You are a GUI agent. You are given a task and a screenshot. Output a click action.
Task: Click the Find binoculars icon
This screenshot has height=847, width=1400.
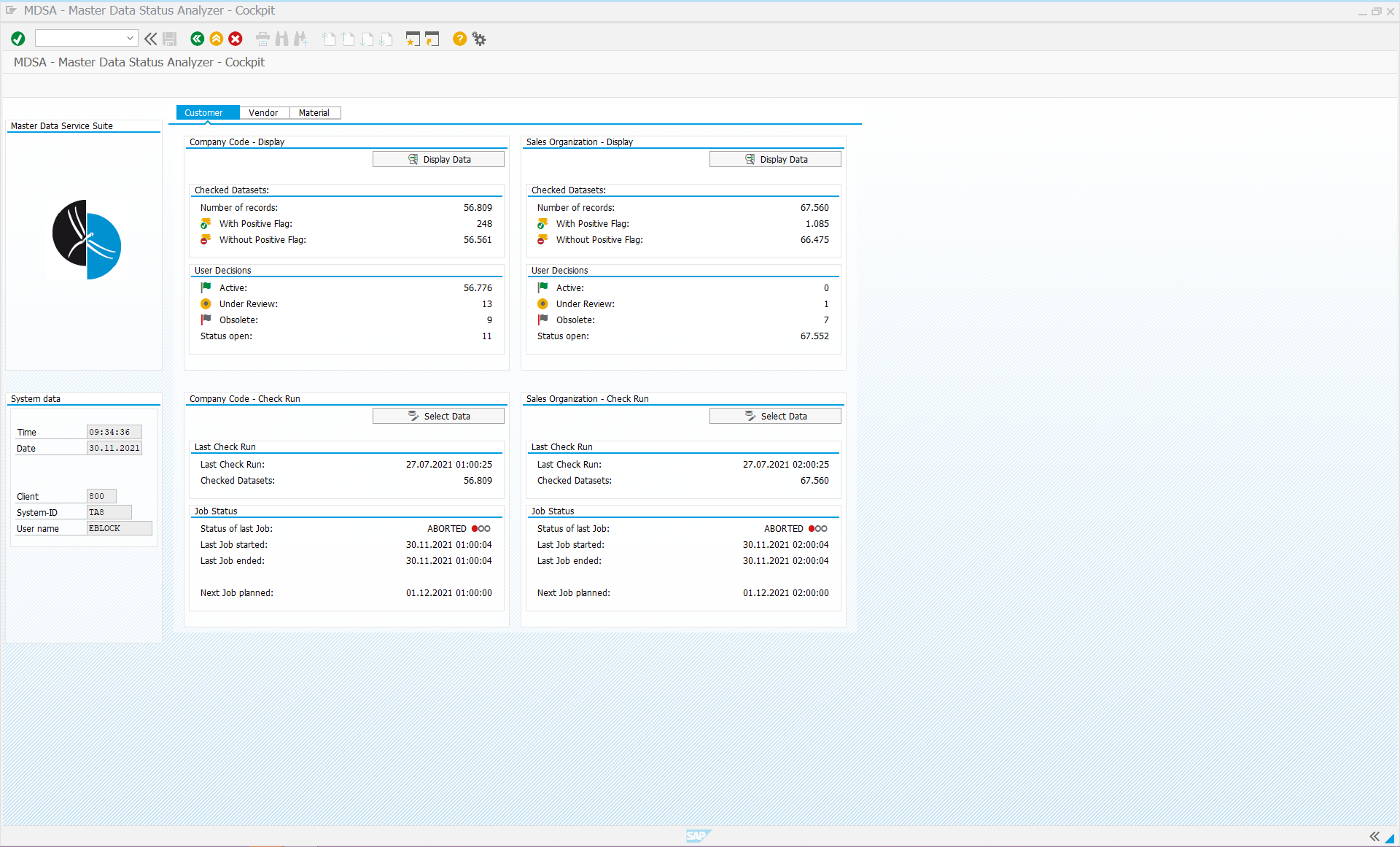pyautogui.click(x=281, y=39)
